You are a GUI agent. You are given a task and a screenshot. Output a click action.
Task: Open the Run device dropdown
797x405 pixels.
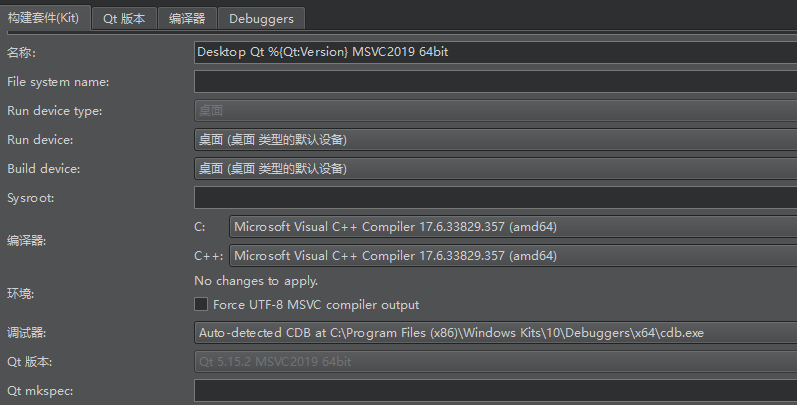pos(496,139)
